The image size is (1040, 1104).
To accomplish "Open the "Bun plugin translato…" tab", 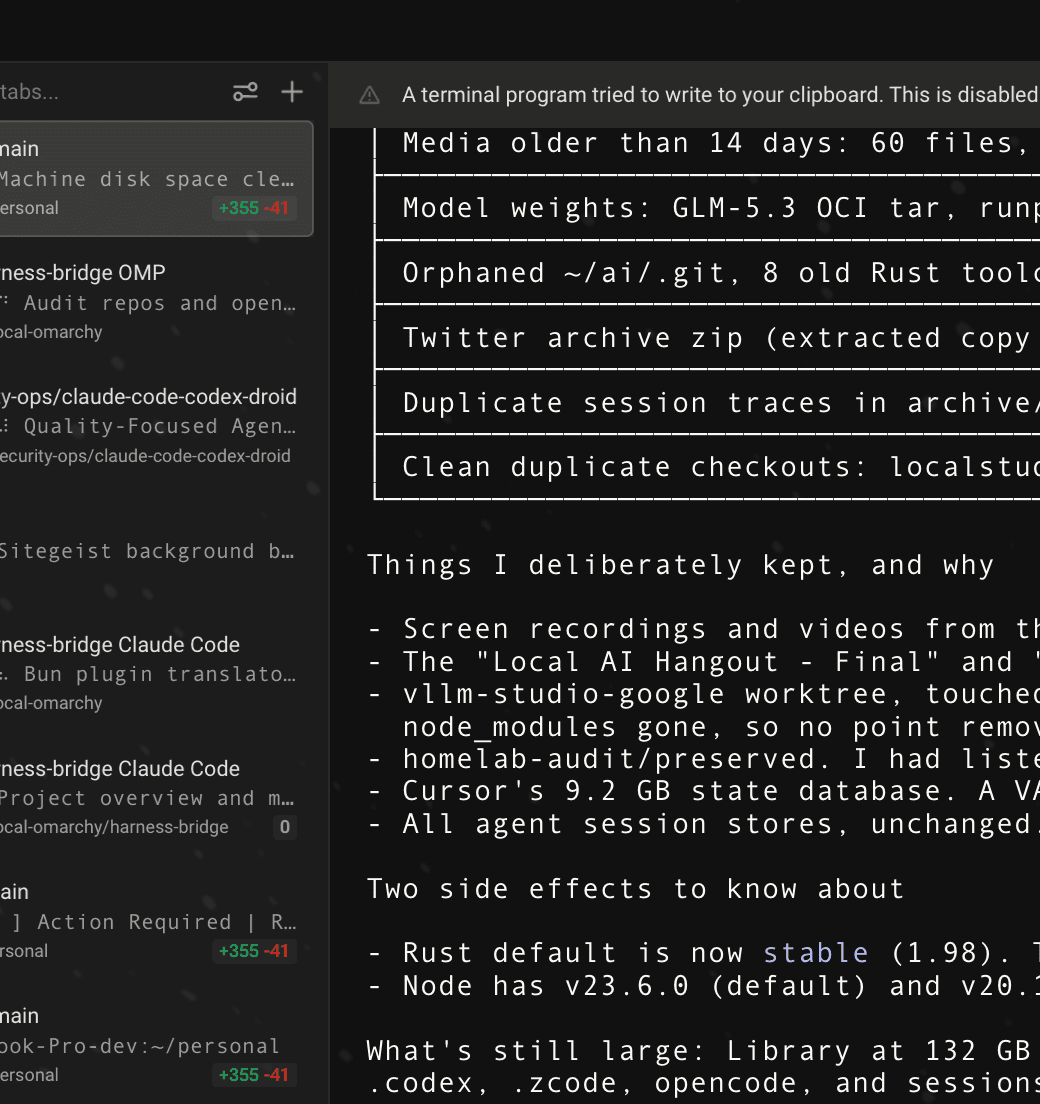I will click(x=155, y=675).
